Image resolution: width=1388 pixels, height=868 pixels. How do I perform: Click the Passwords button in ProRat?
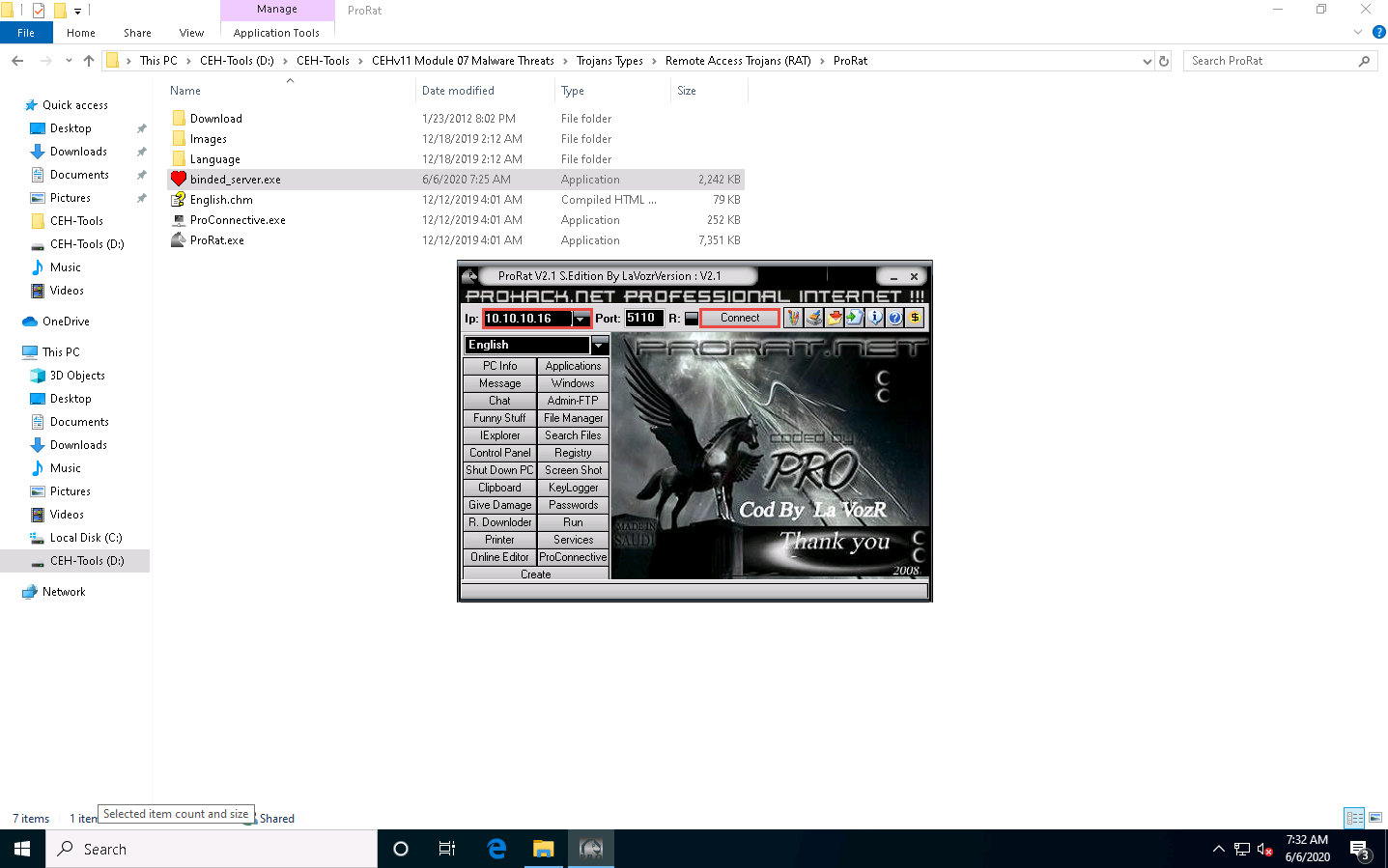tap(573, 505)
